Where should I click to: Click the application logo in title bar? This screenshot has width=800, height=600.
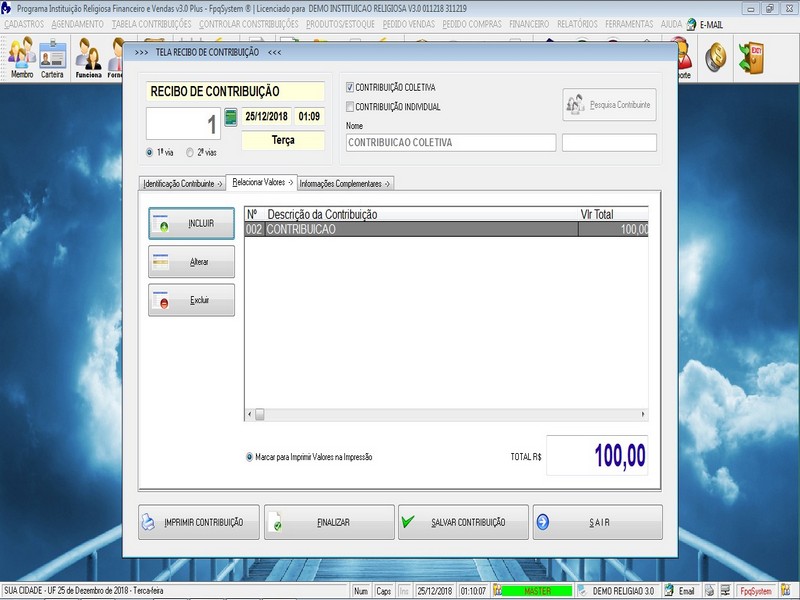tap(6, 8)
